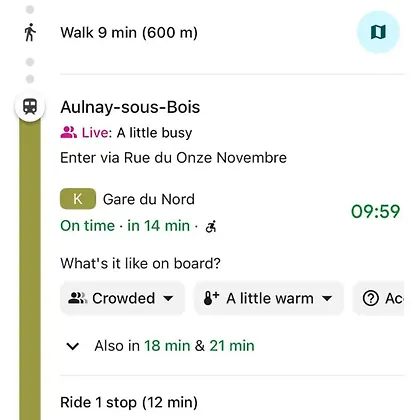
Task: Open the map view icon button
Action: (378, 32)
